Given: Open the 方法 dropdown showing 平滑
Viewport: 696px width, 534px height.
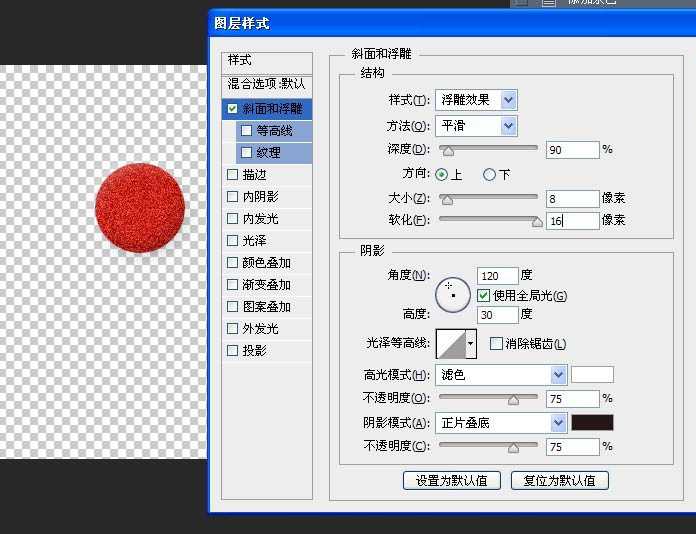Looking at the screenshot, I should [x=476, y=126].
